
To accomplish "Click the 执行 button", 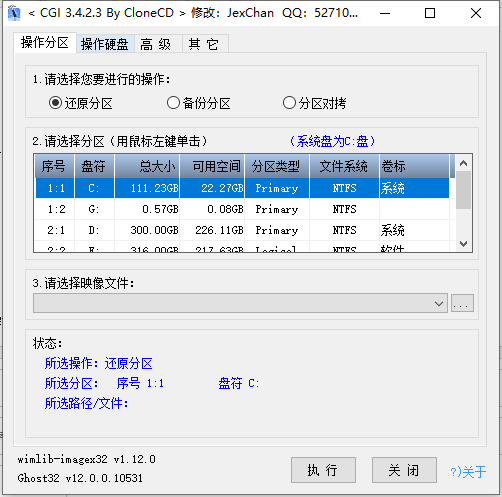I will [323, 470].
